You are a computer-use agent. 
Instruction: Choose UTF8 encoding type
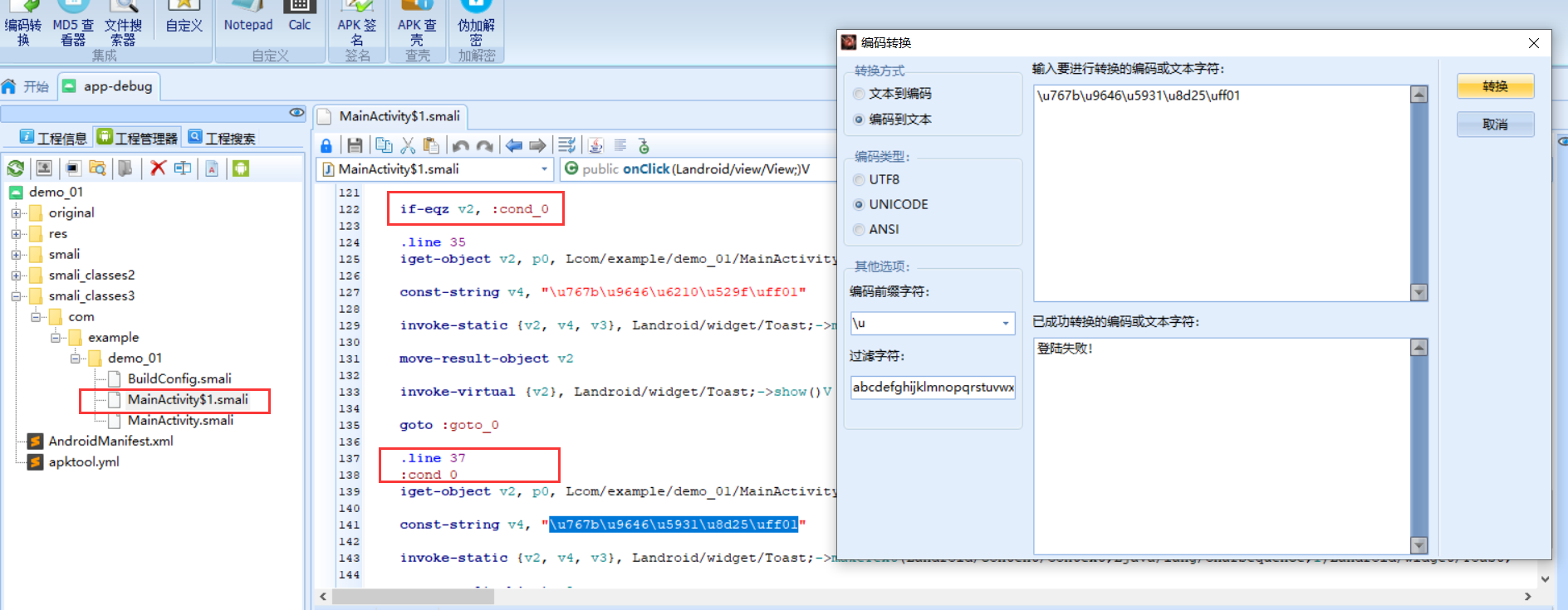click(x=877, y=179)
